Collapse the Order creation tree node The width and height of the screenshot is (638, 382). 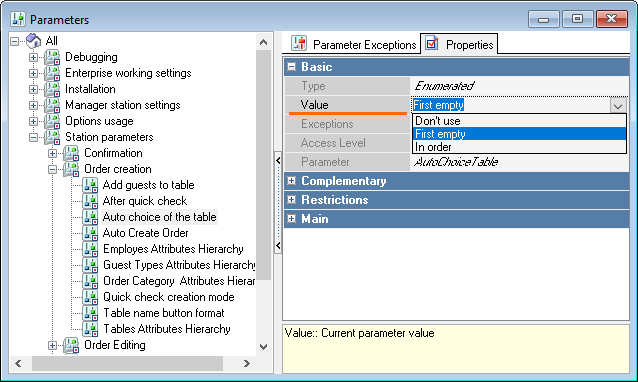pos(52,169)
